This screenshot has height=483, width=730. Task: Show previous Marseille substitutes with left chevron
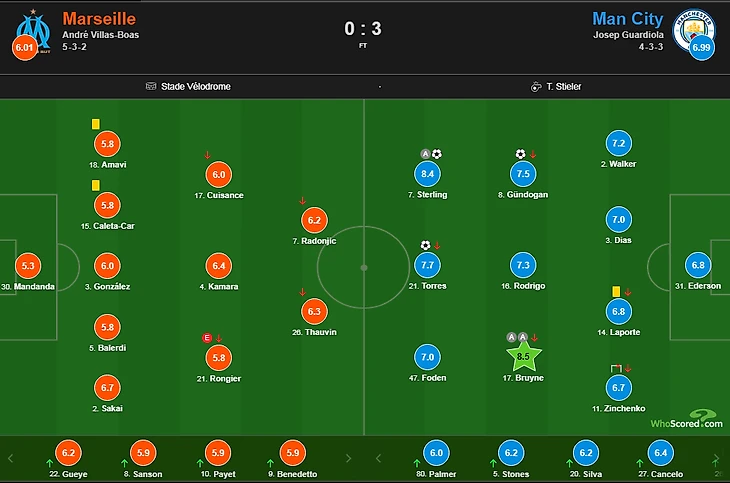pyautogui.click(x=10, y=458)
